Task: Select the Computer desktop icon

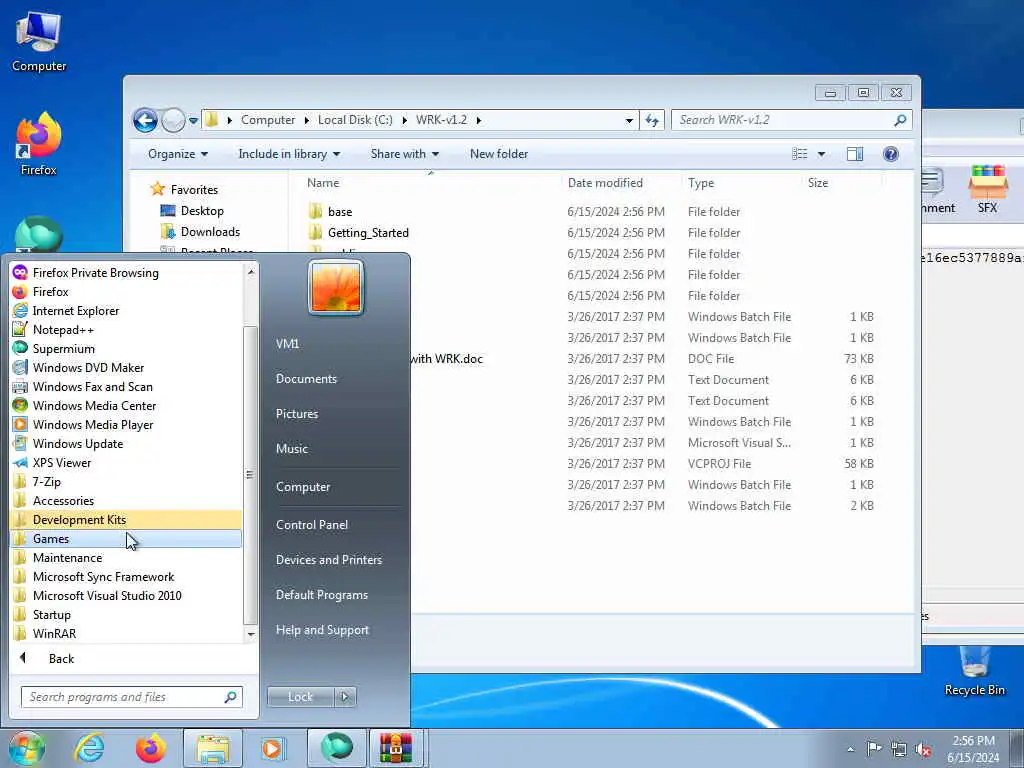Action: point(39,42)
